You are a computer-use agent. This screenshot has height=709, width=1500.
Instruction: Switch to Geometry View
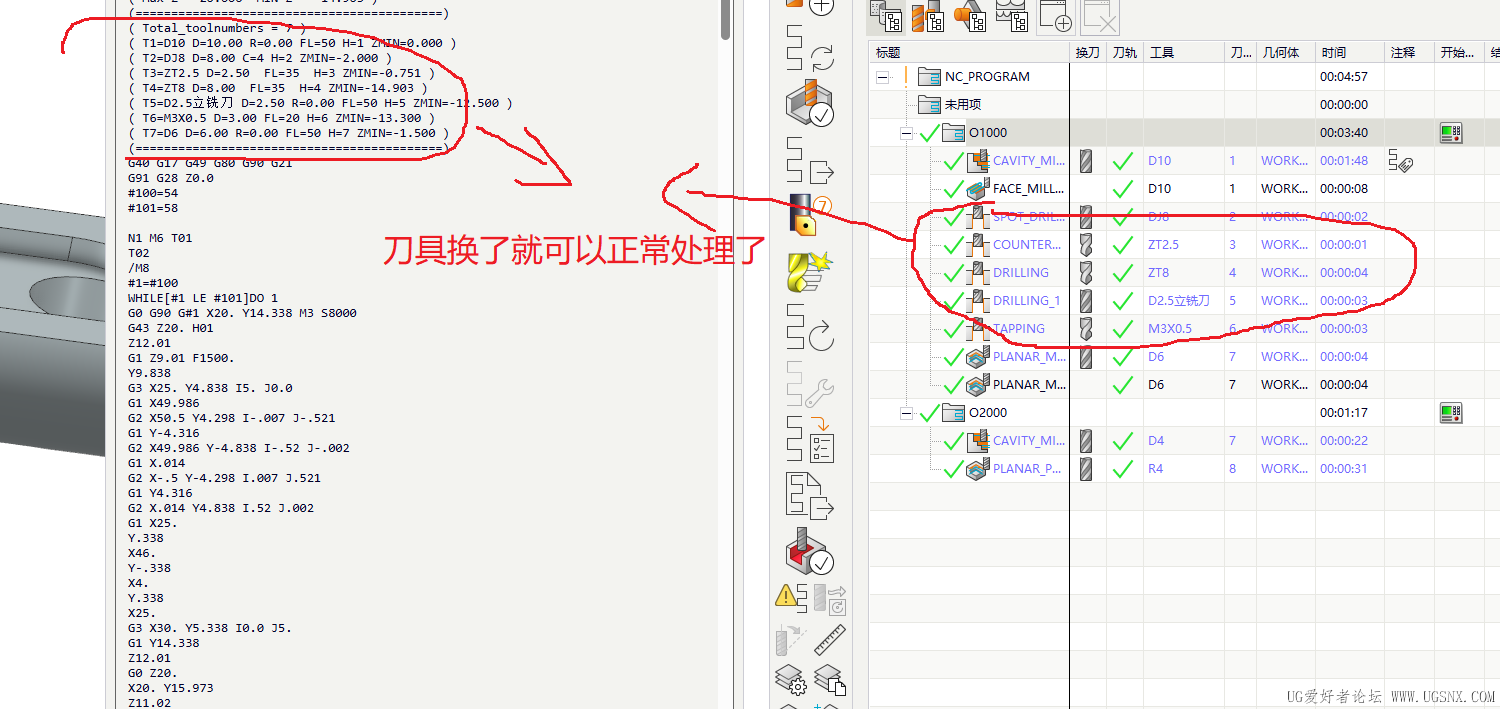[x=972, y=17]
